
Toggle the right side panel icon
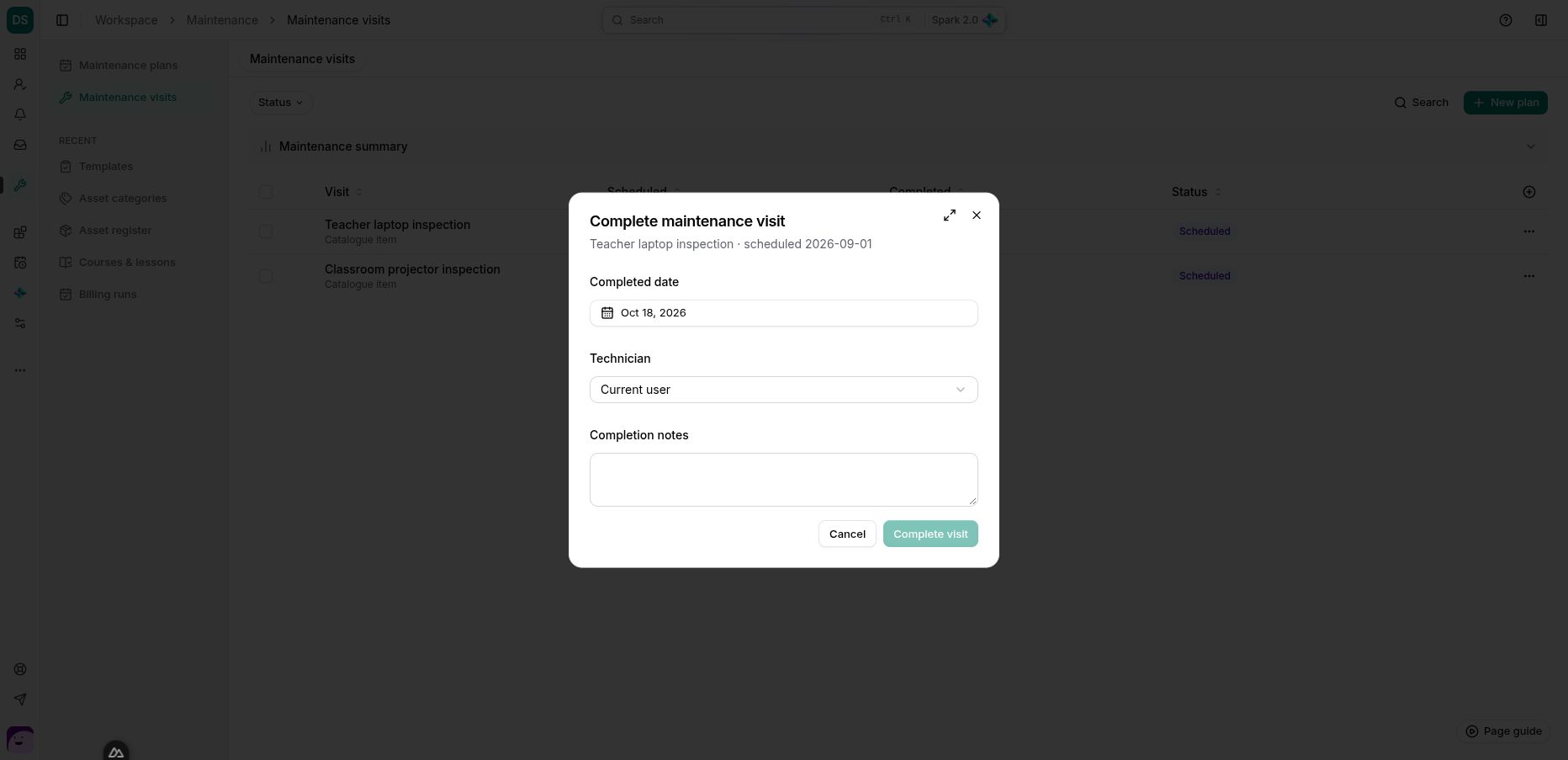(x=1541, y=20)
